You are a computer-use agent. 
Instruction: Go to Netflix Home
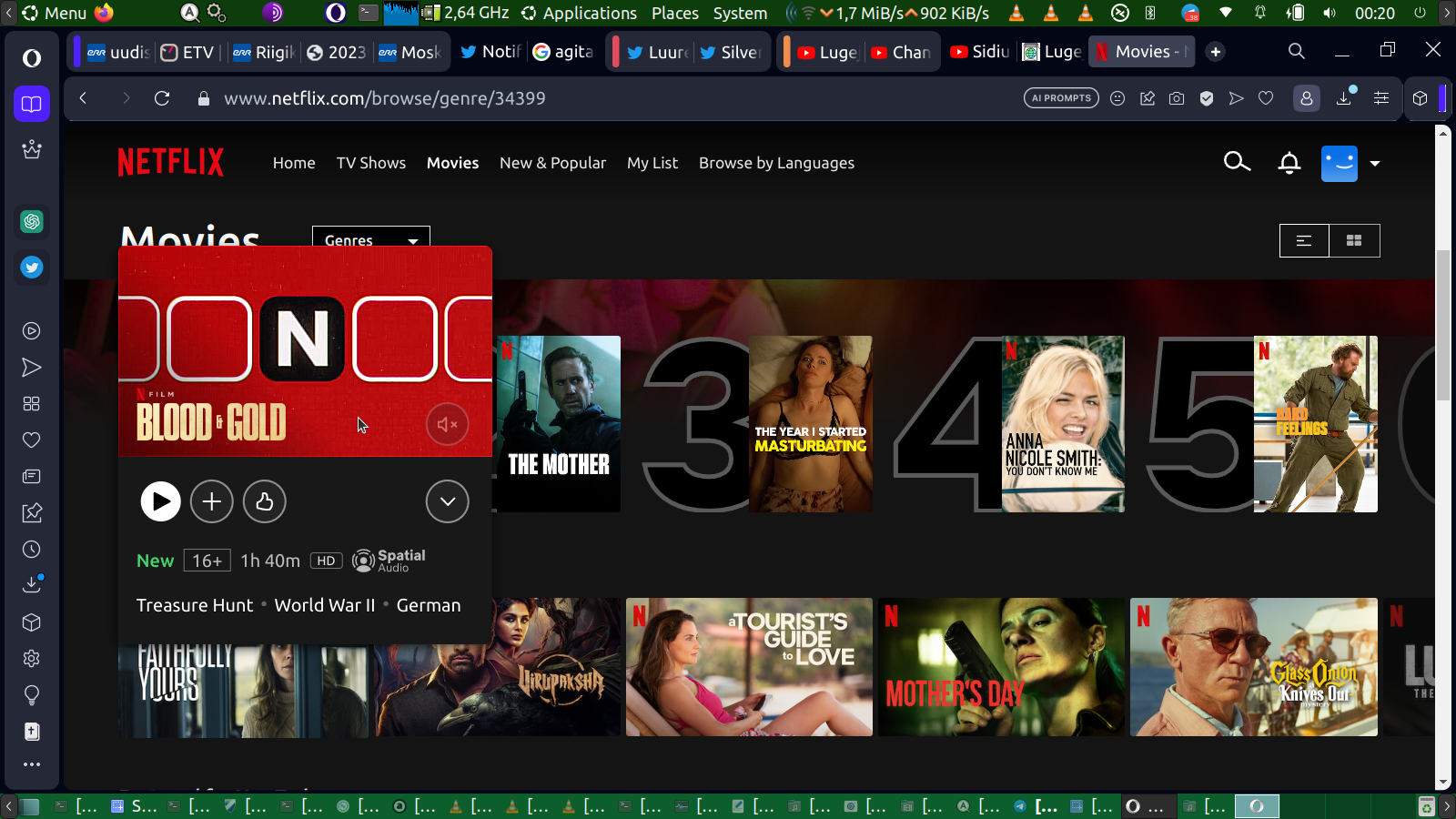pyautogui.click(x=294, y=163)
